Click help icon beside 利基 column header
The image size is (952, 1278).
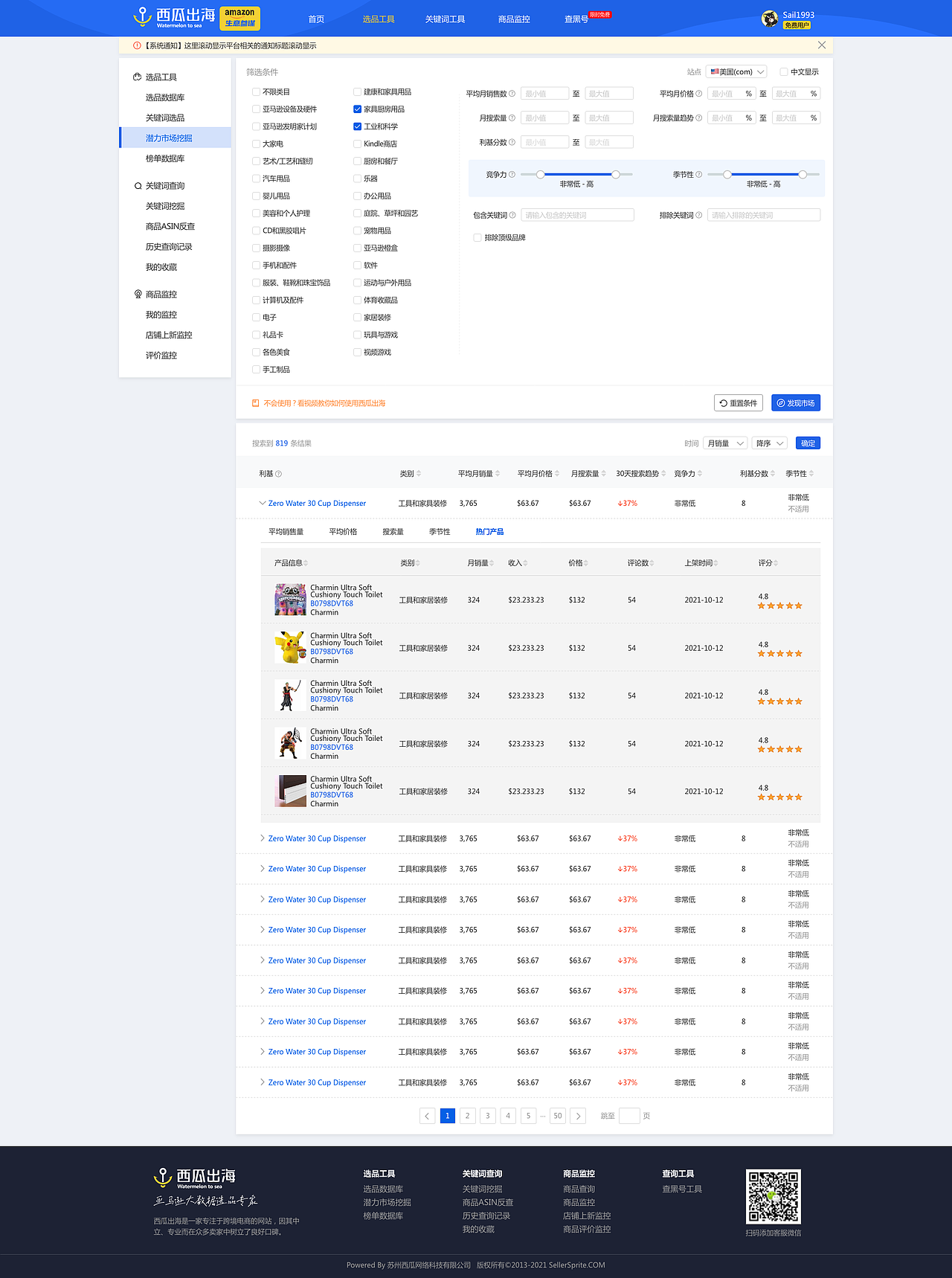pos(279,474)
